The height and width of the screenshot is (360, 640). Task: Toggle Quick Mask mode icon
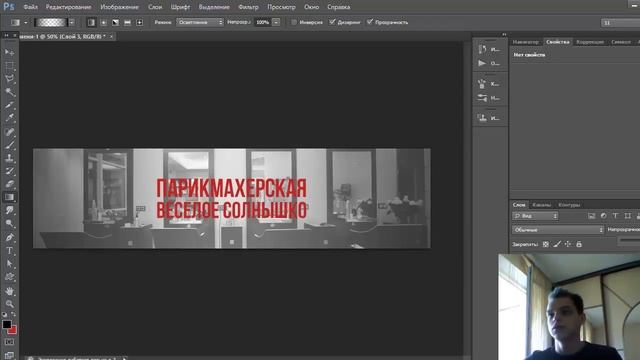pyautogui.click(x=9, y=342)
